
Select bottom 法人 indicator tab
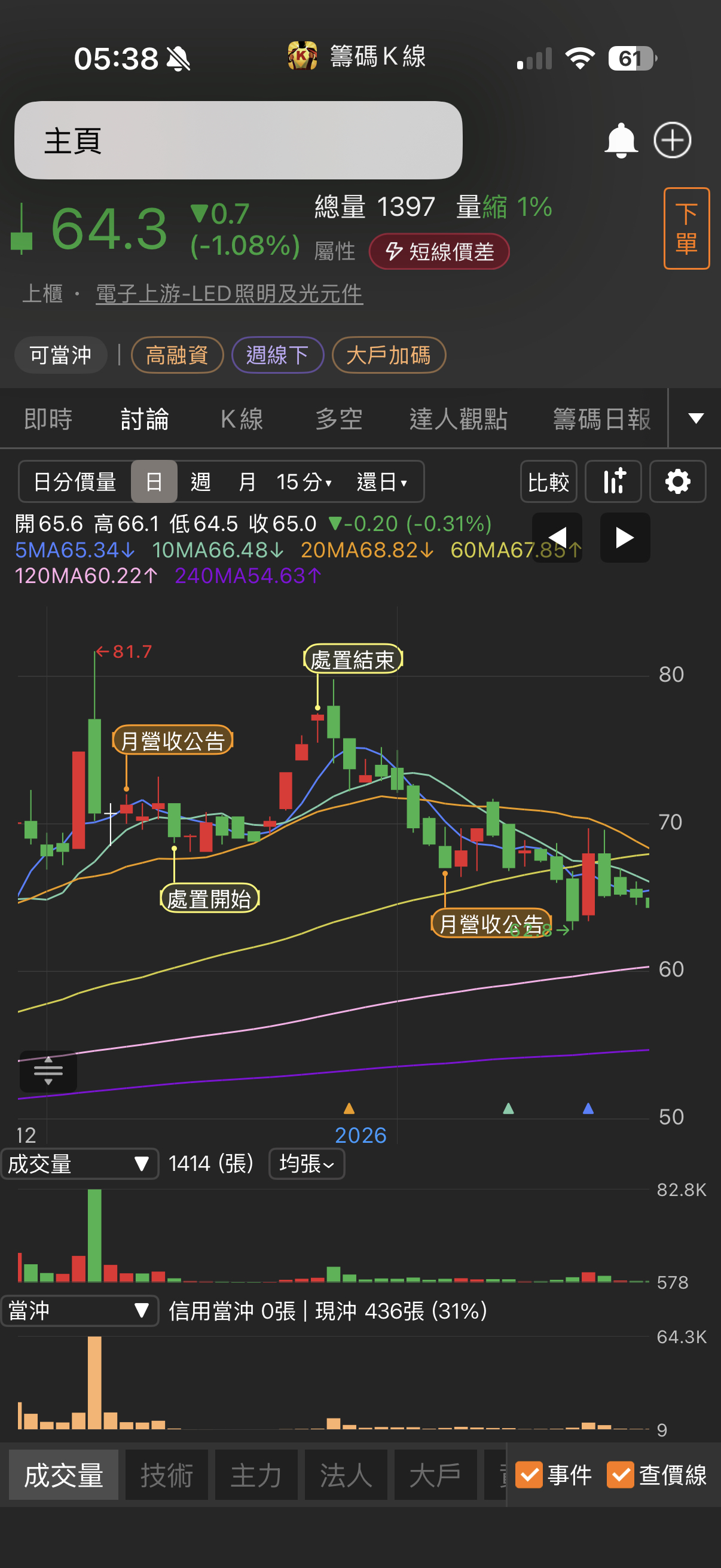[x=346, y=1475]
